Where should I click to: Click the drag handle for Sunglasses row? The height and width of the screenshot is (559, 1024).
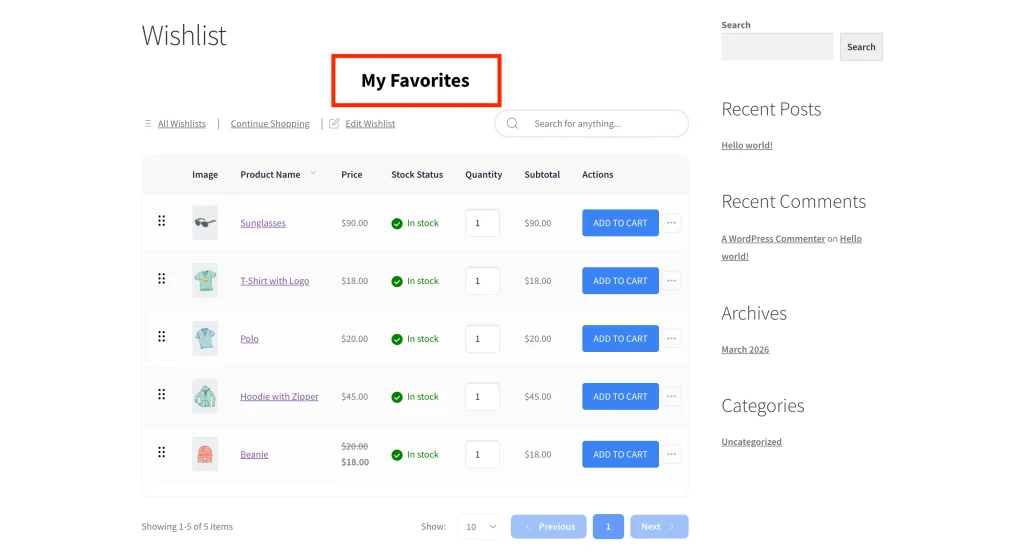coord(161,221)
